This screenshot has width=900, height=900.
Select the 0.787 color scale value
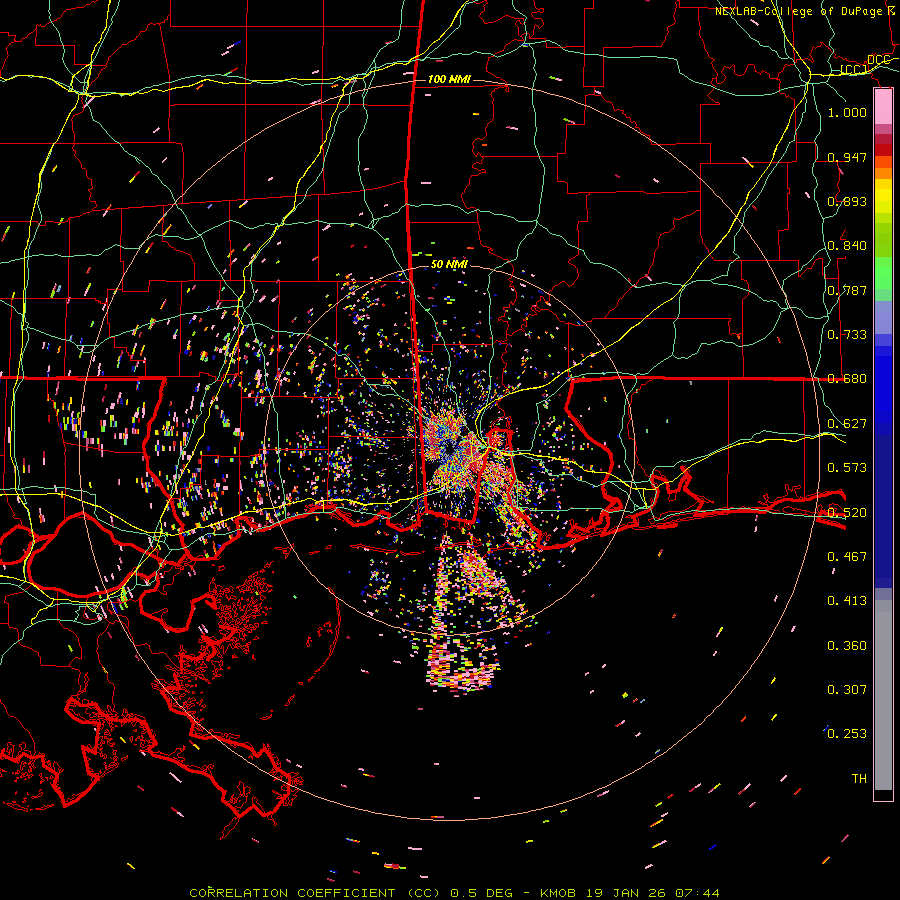coord(847,290)
